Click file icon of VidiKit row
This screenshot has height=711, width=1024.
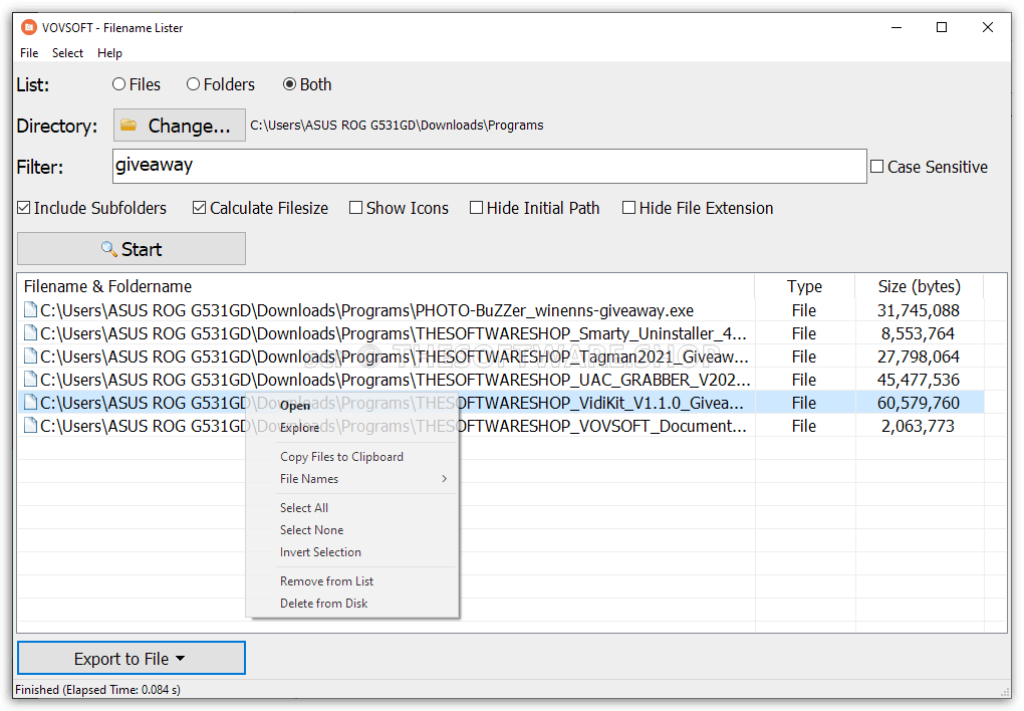30,402
